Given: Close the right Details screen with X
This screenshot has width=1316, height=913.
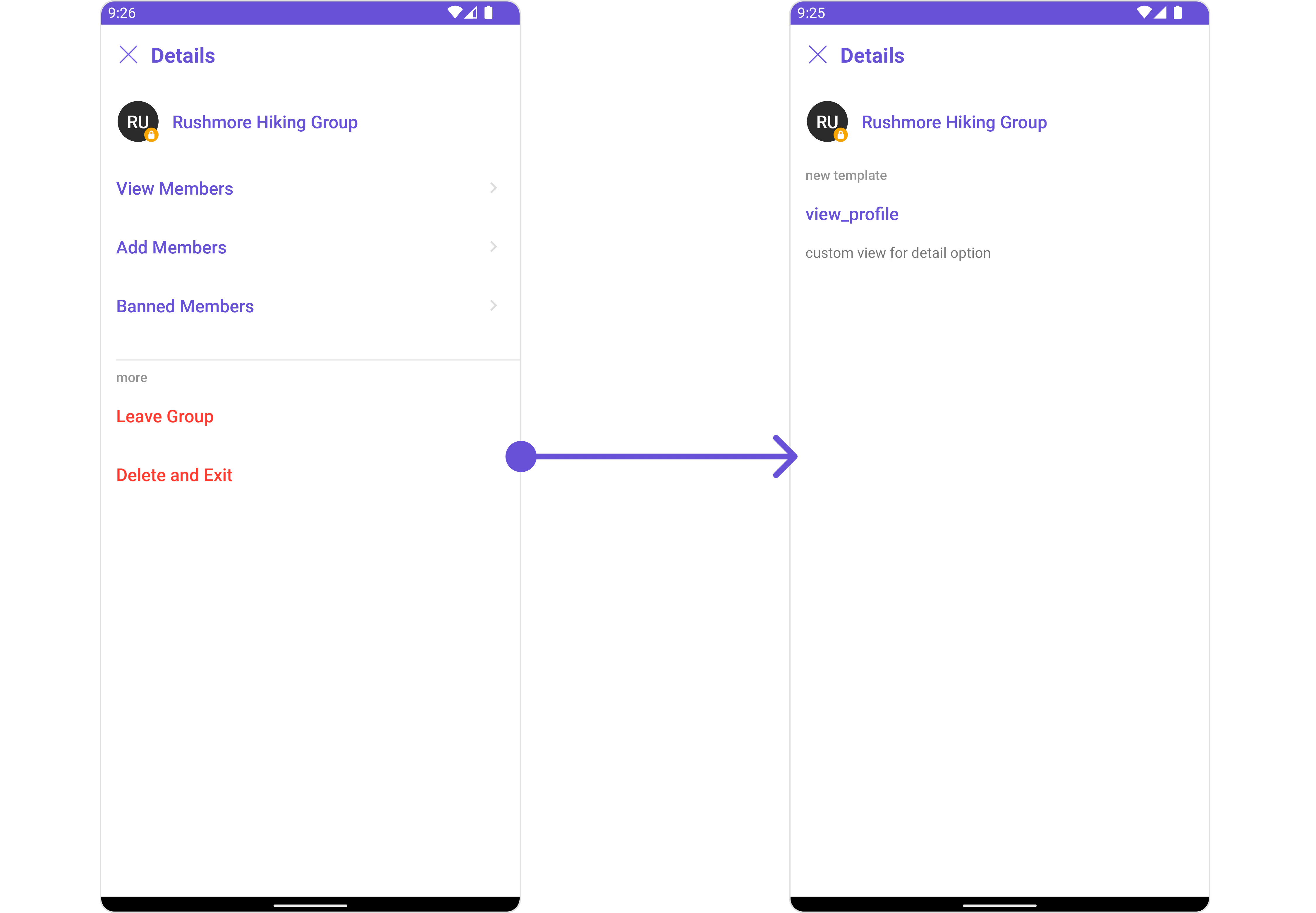Looking at the screenshot, I should click(817, 55).
